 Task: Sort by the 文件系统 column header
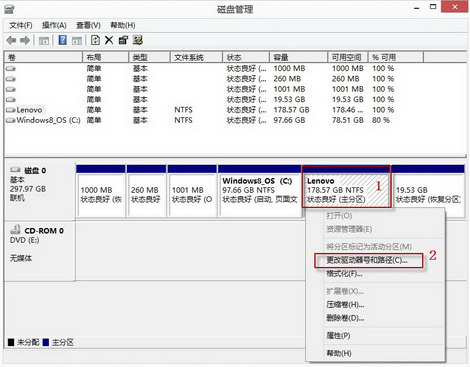tap(196, 57)
